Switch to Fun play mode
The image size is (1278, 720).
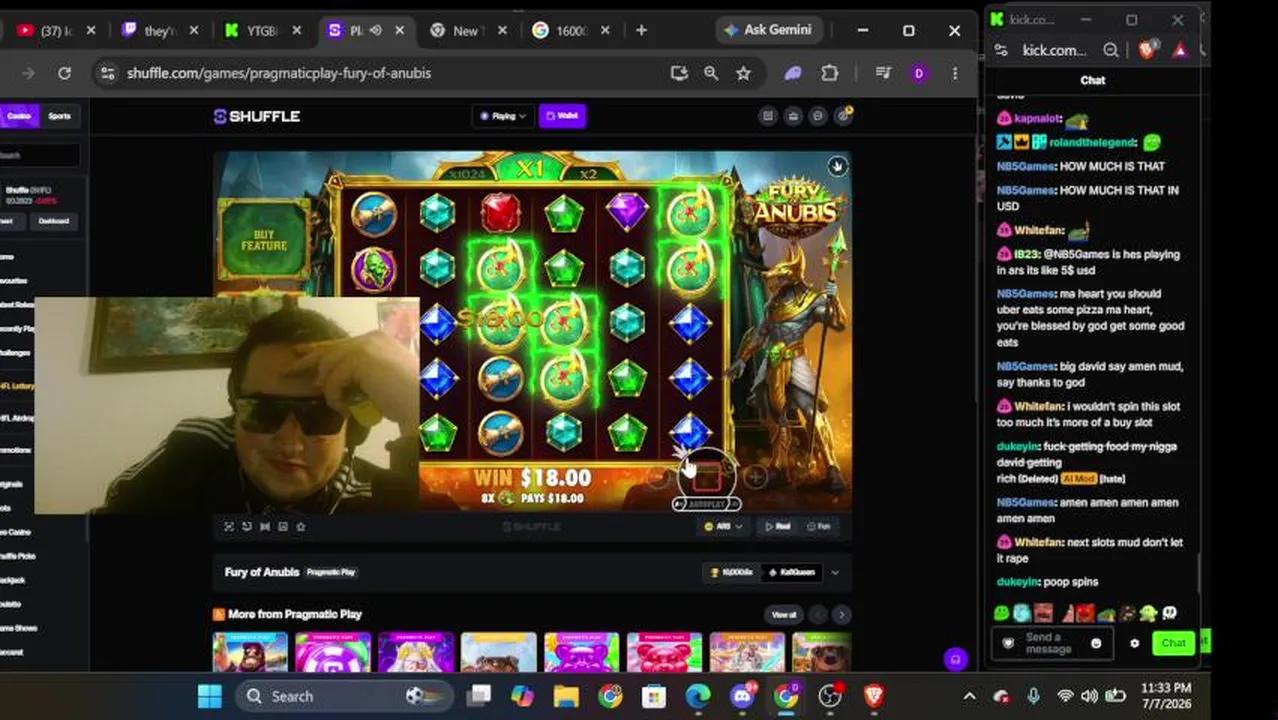coord(818,526)
